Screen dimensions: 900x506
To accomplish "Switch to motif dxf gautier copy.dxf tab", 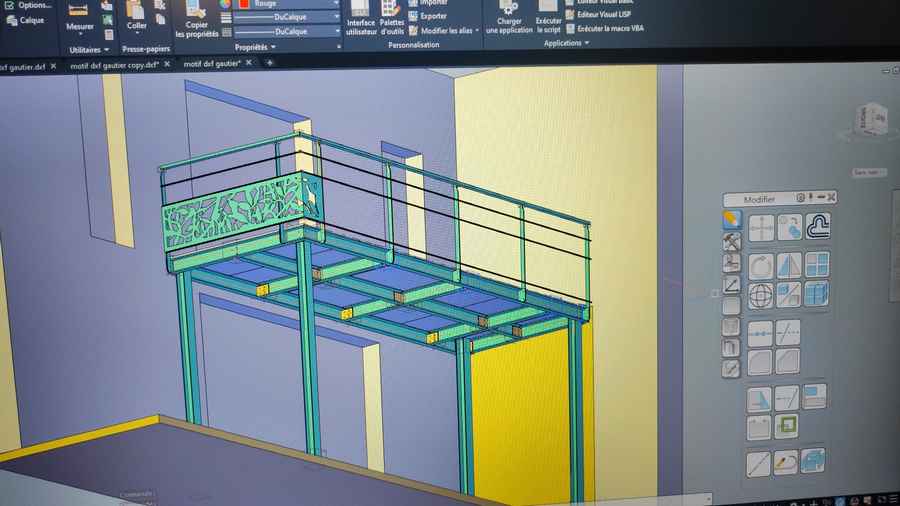I will pos(114,65).
